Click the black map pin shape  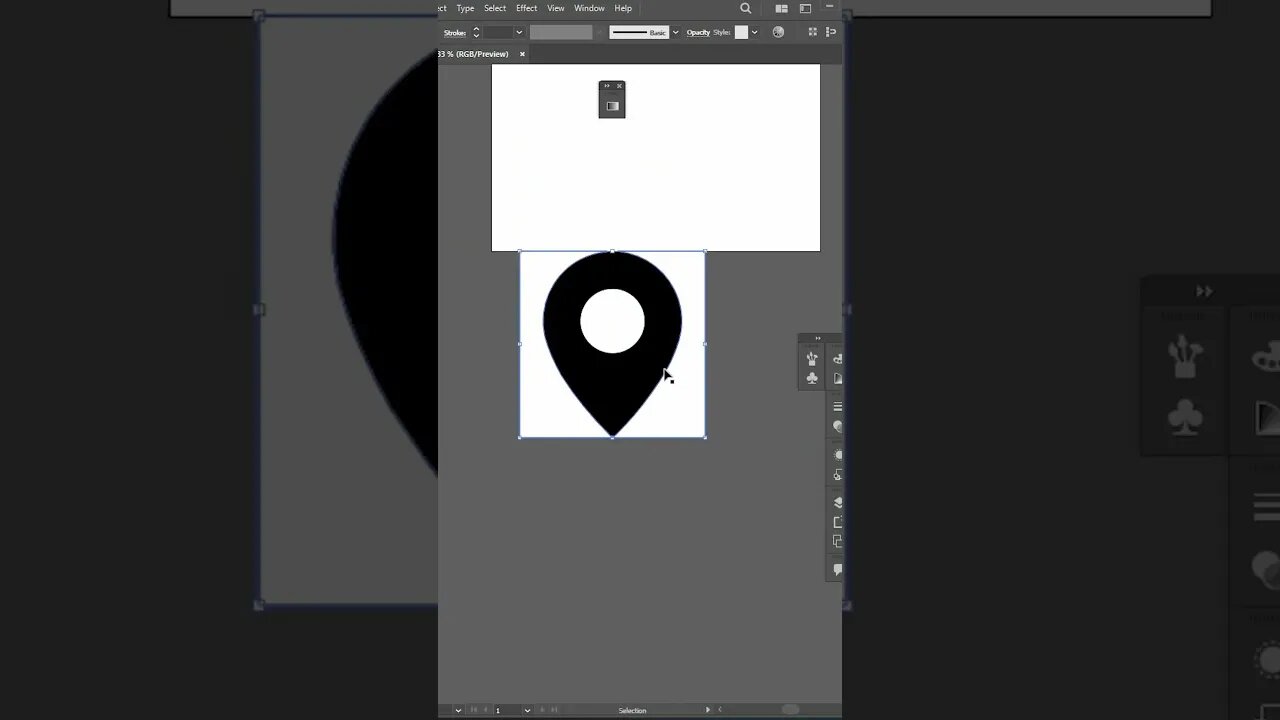pos(612,395)
